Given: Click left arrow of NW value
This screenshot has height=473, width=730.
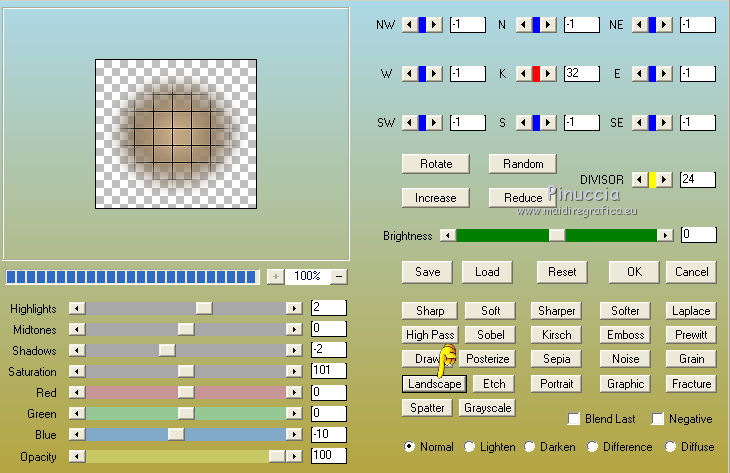Looking at the screenshot, I should point(408,24).
